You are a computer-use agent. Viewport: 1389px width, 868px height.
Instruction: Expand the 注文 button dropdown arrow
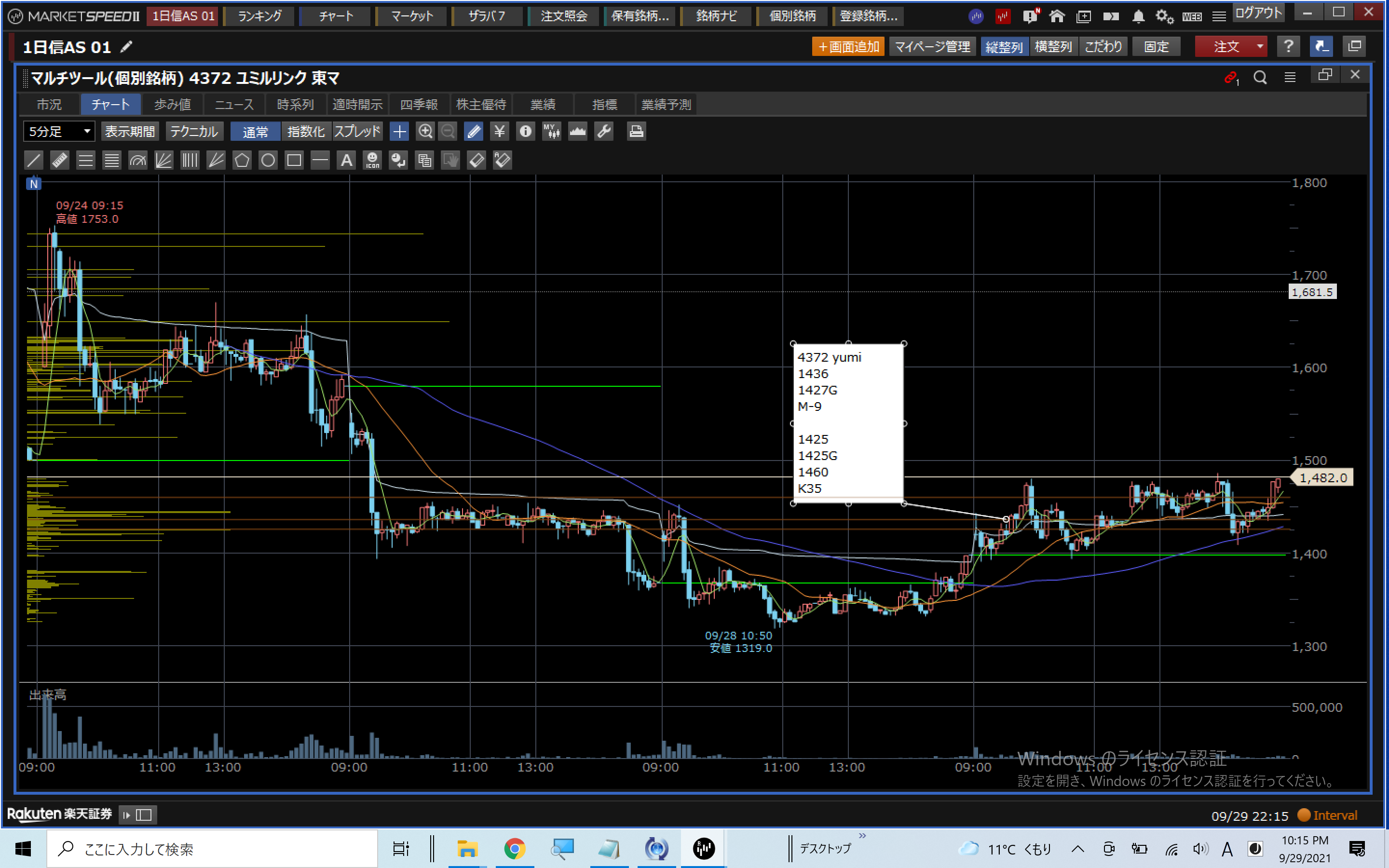click(x=1260, y=46)
